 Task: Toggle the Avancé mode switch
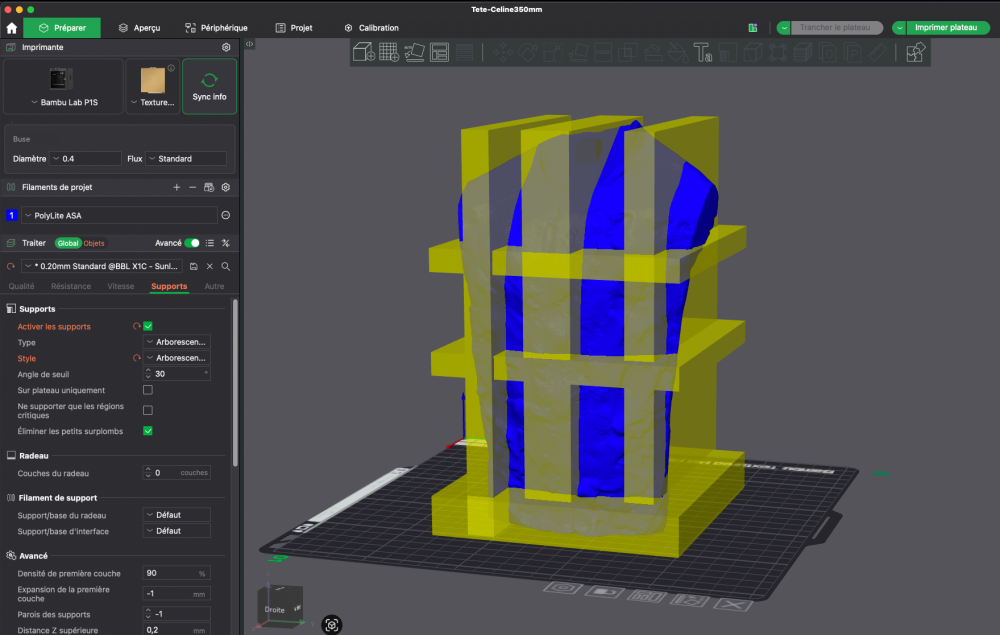click(x=192, y=243)
